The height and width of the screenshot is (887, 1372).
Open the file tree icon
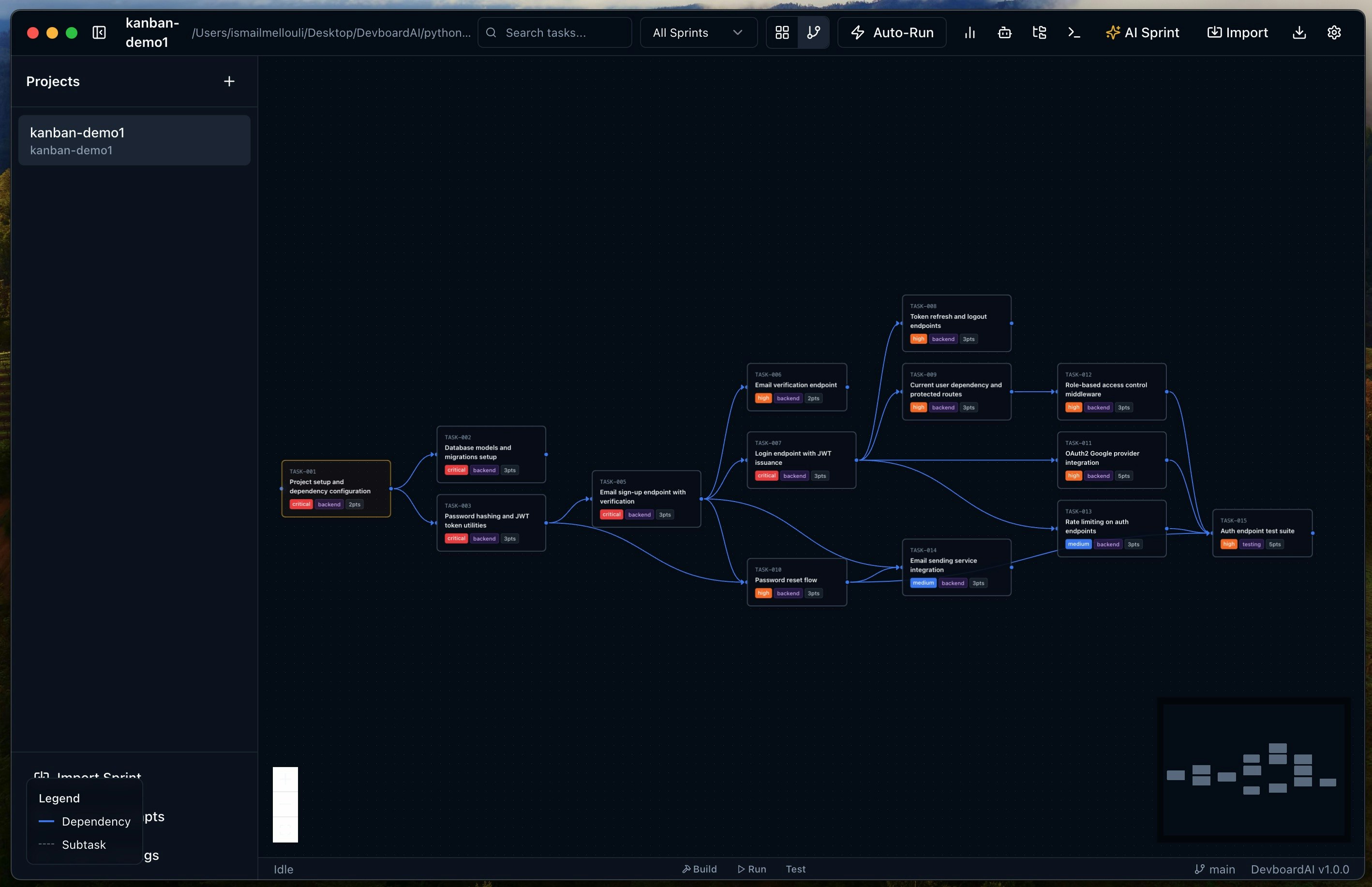(x=1039, y=33)
